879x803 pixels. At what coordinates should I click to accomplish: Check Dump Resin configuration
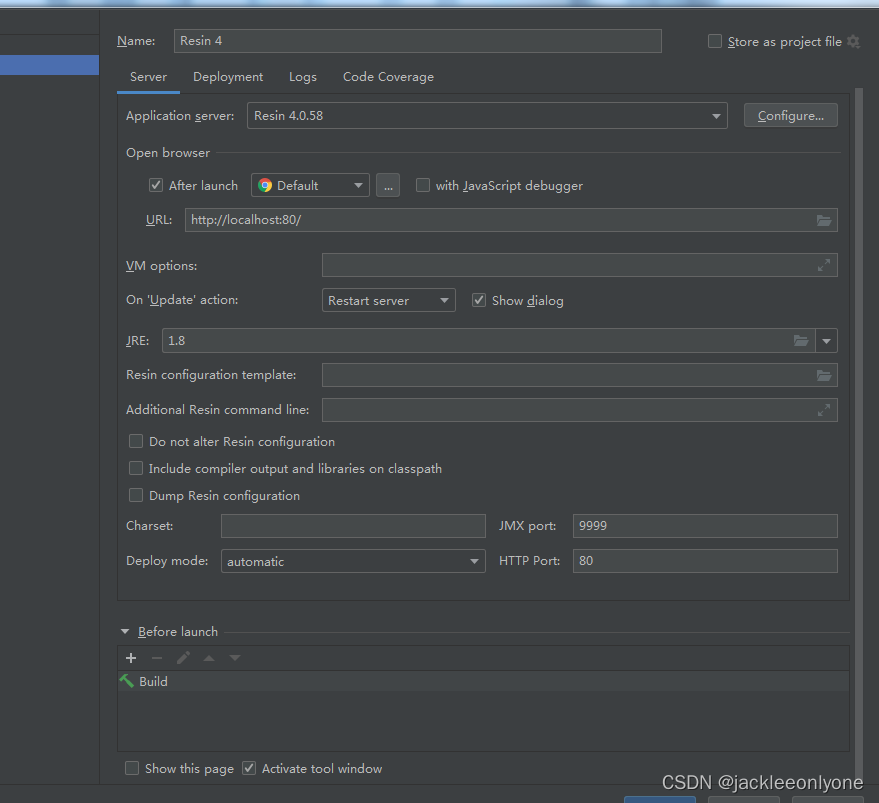click(x=136, y=495)
